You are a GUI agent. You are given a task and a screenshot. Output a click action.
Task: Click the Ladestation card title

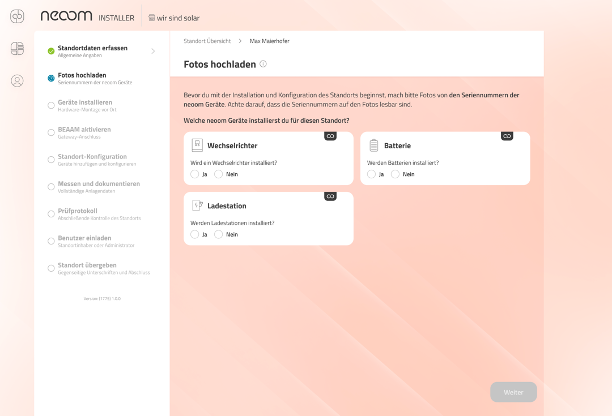(x=227, y=206)
